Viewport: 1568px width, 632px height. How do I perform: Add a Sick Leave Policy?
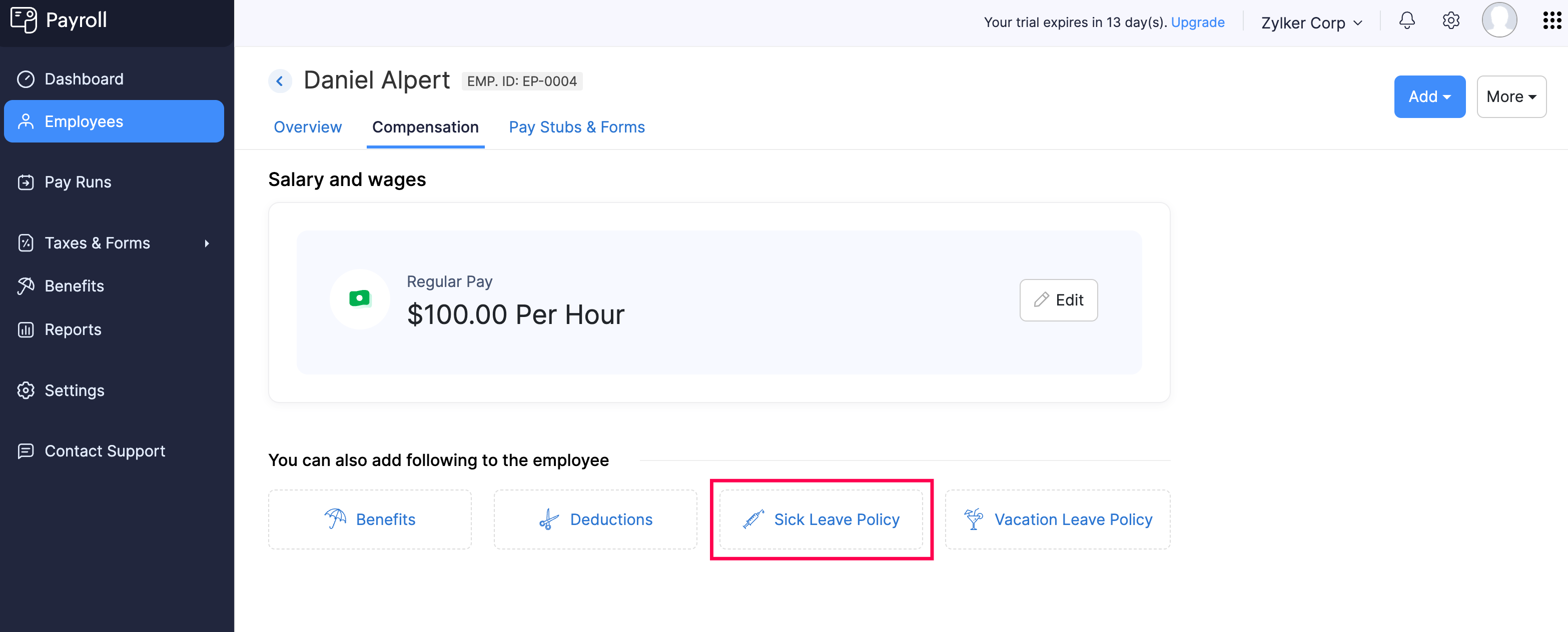(821, 519)
